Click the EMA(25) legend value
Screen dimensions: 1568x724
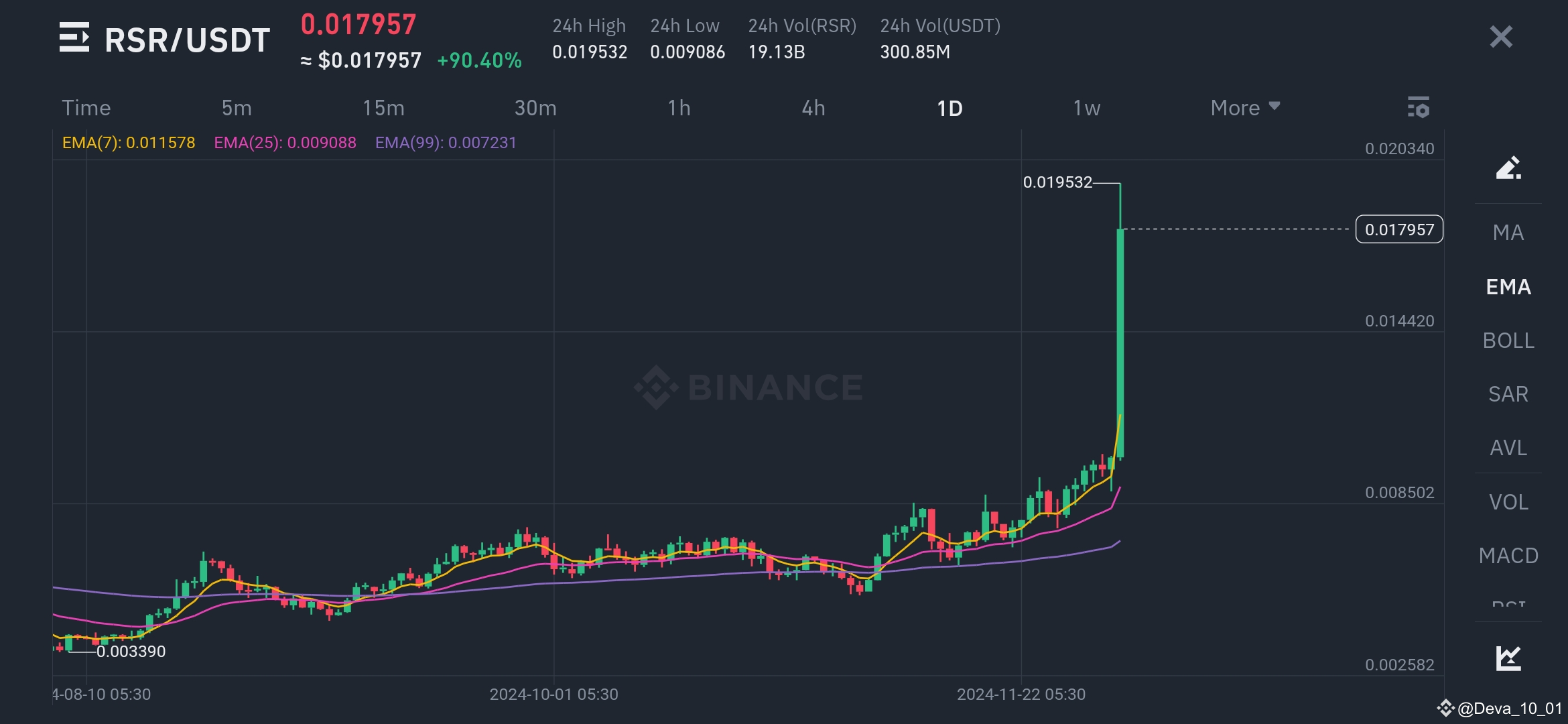(x=285, y=143)
